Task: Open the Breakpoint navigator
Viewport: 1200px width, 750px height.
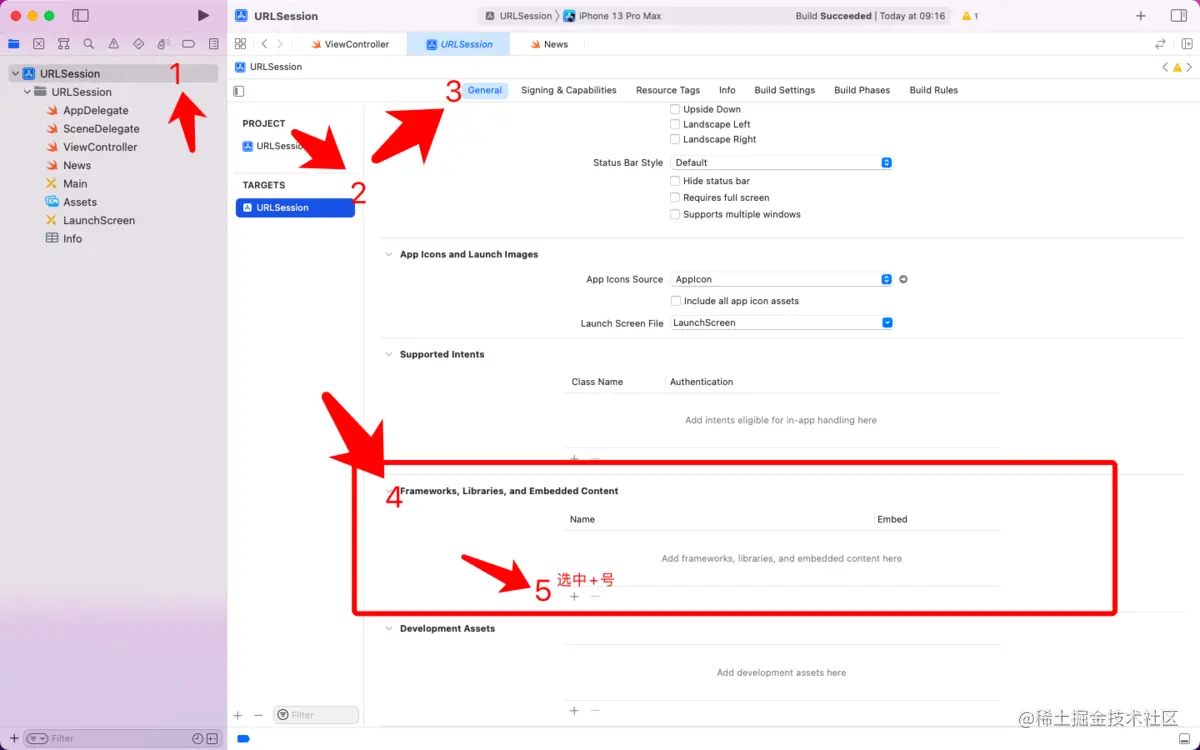Action: [x=188, y=44]
